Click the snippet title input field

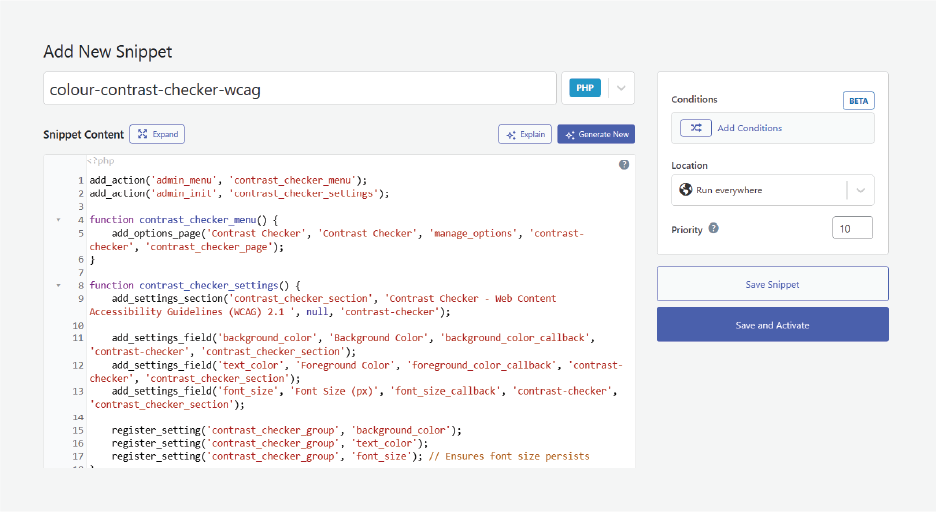pos(299,88)
